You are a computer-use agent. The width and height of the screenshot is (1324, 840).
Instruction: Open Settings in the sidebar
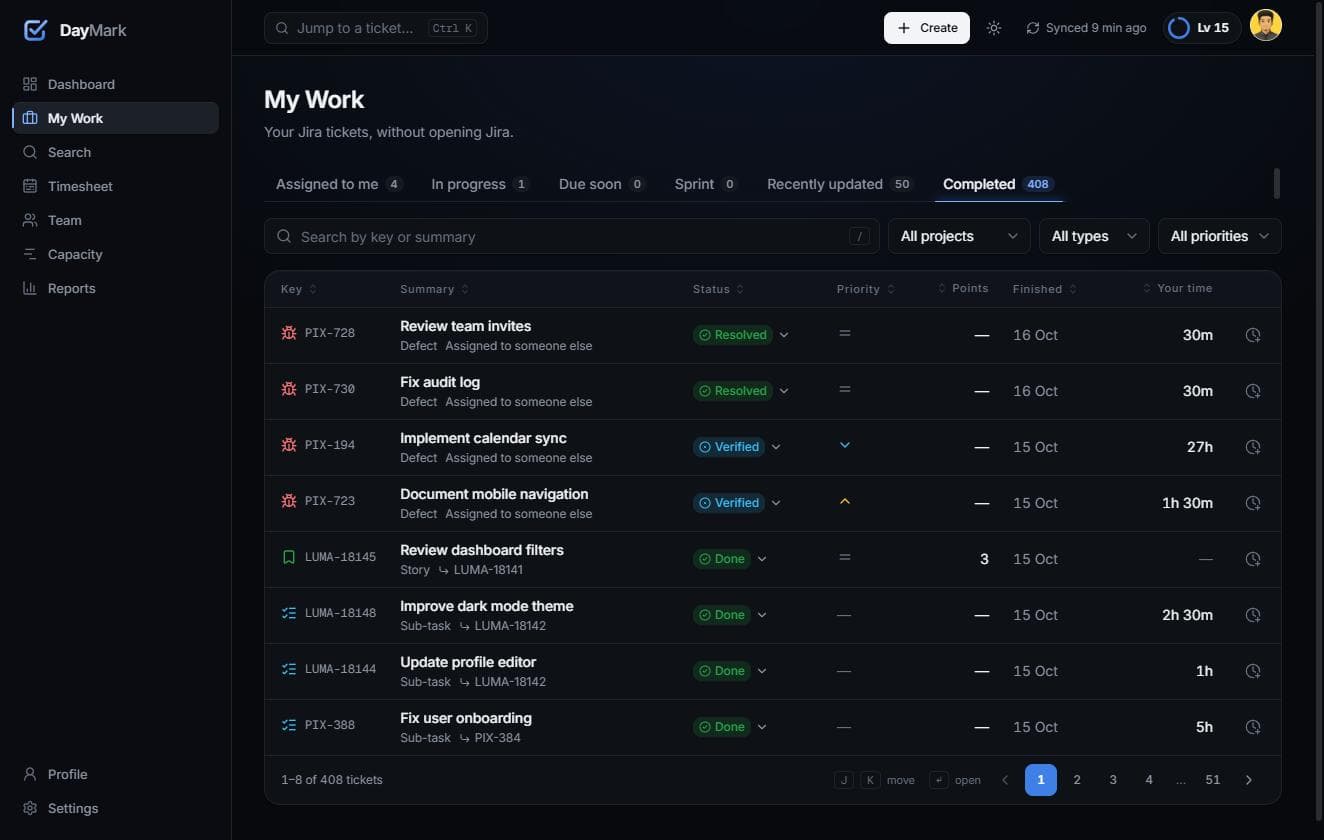[115, 808]
